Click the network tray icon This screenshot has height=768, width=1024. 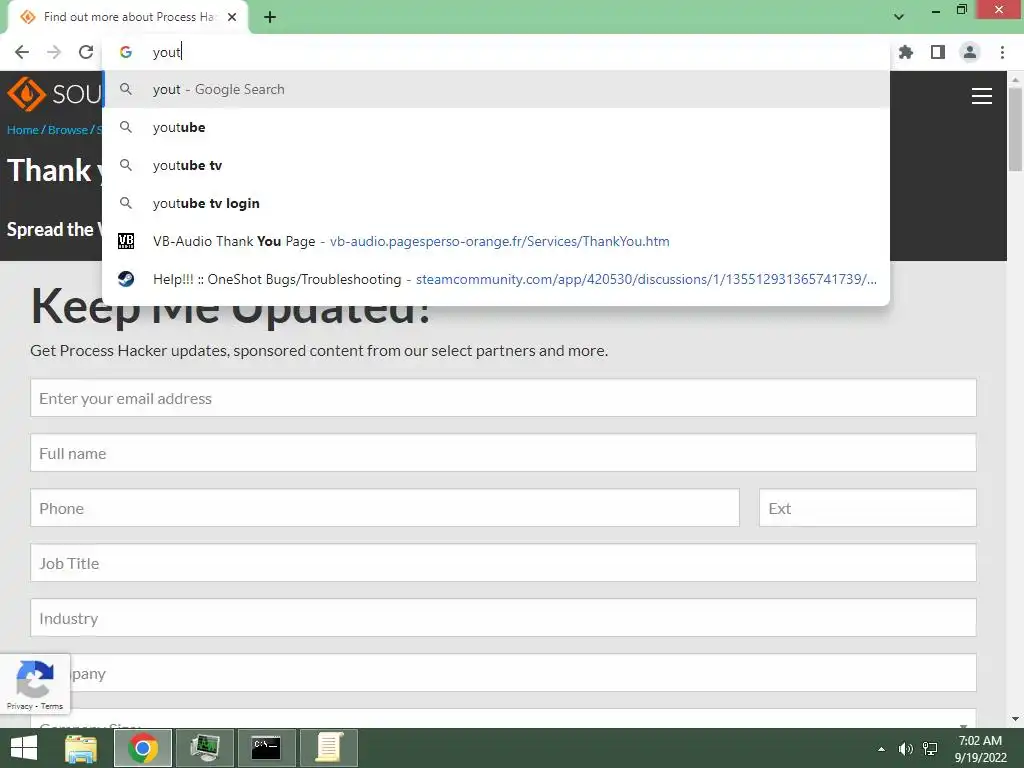coord(930,749)
